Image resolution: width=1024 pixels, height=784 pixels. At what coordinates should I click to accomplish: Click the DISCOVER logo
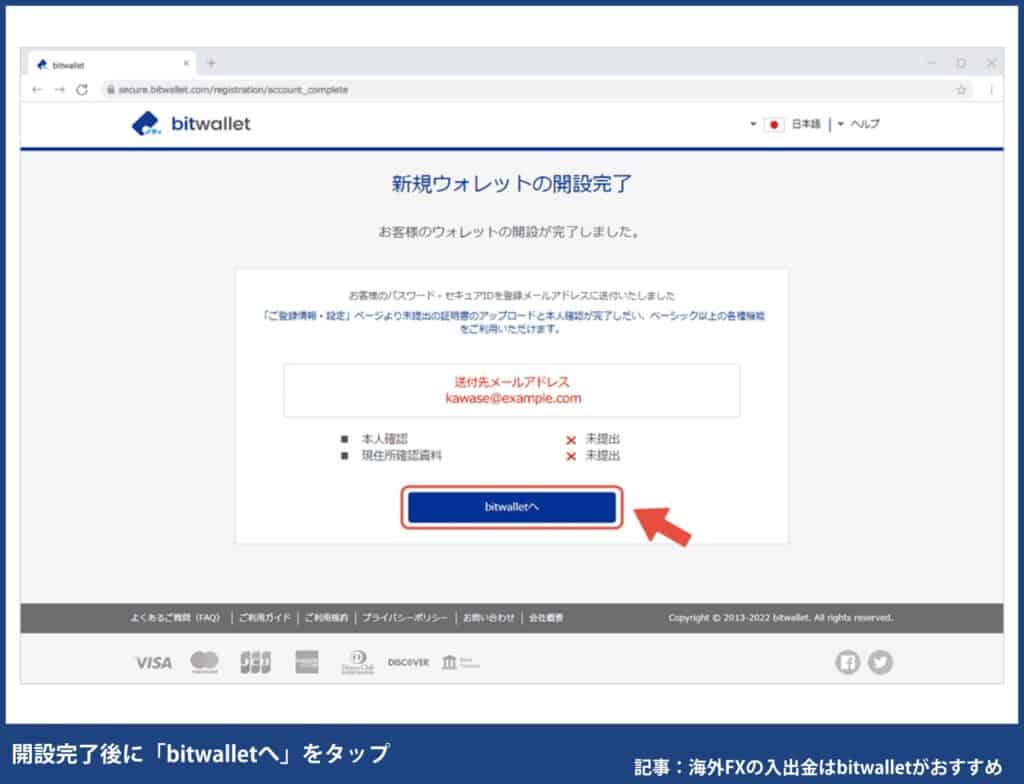coord(408,662)
